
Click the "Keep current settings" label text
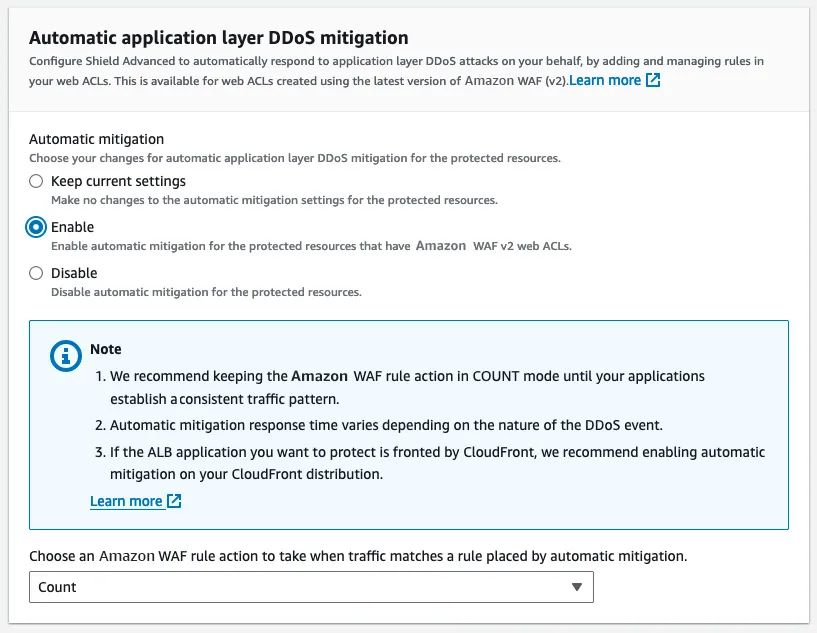point(118,181)
